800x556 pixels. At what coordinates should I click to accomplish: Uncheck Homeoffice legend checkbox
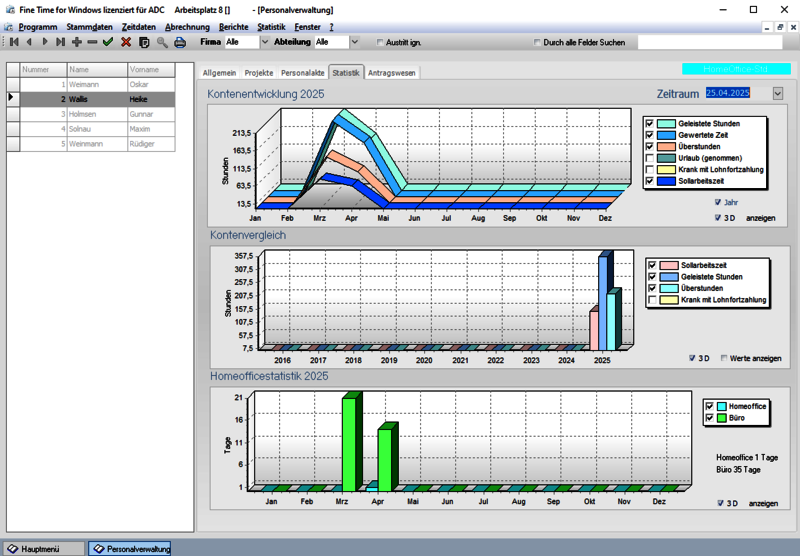(x=709, y=407)
